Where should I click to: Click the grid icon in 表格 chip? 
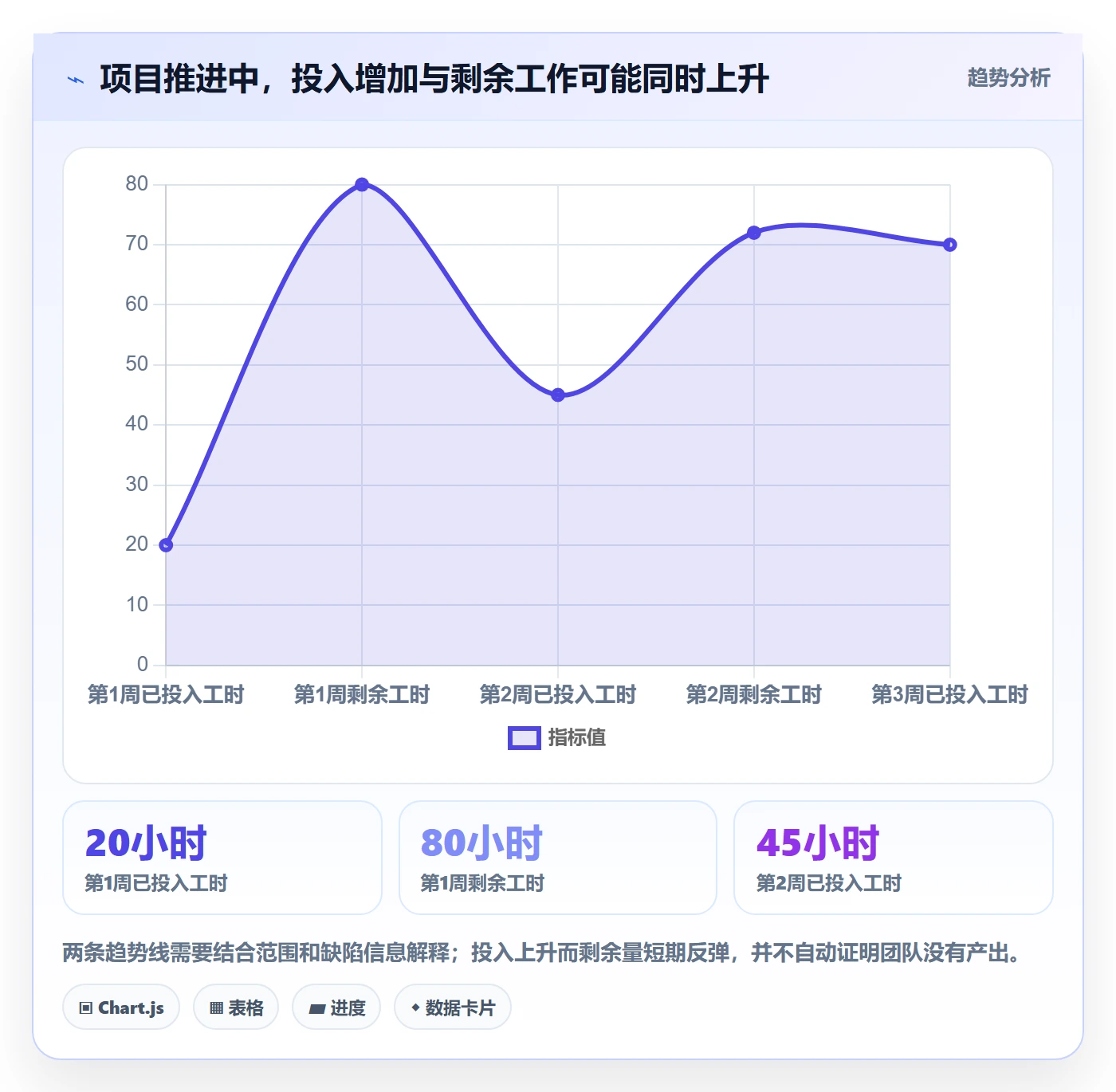tap(216, 1008)
